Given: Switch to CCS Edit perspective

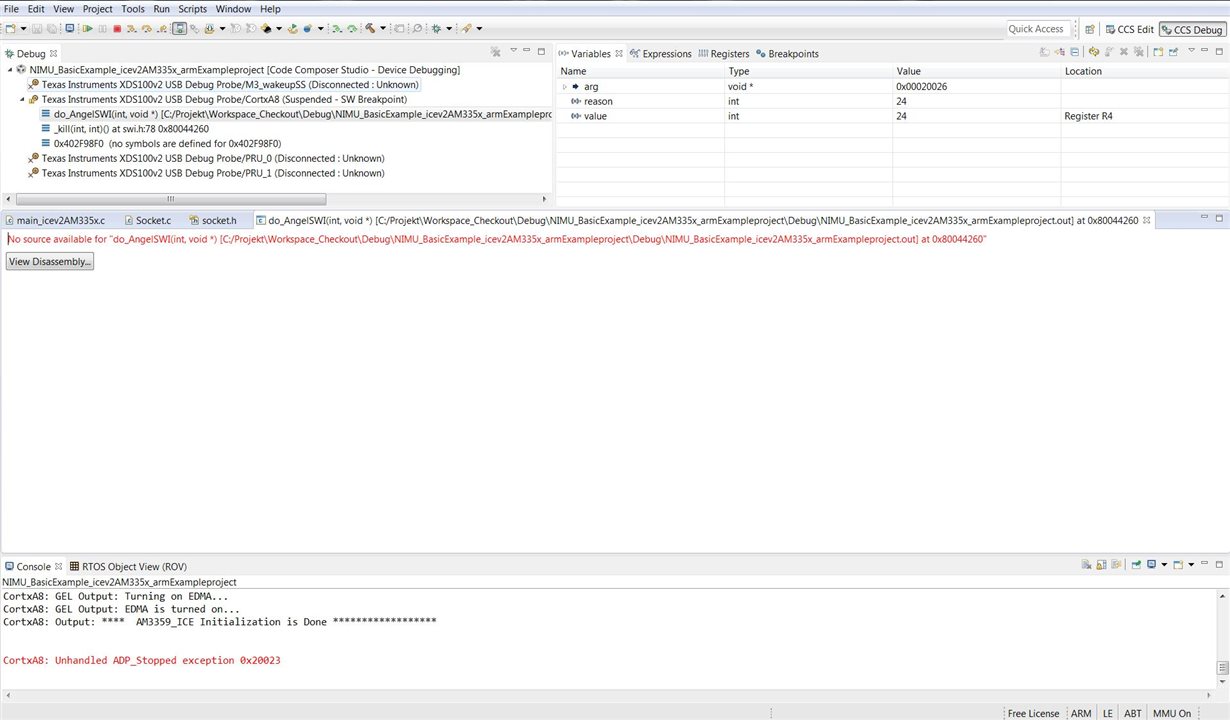Looking at the screenshot, I should pyautogui.click(x=1128, y=30).
